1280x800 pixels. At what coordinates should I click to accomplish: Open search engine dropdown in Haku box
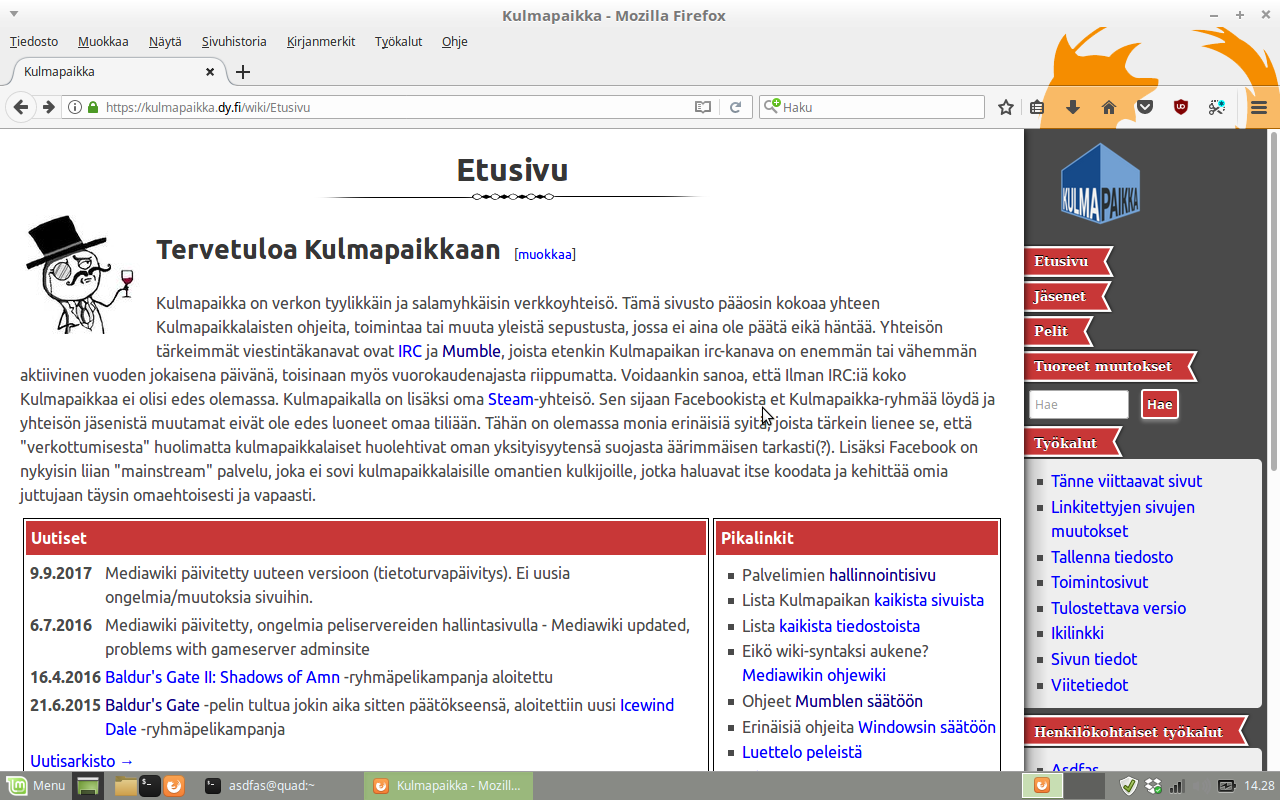(771, 106)
